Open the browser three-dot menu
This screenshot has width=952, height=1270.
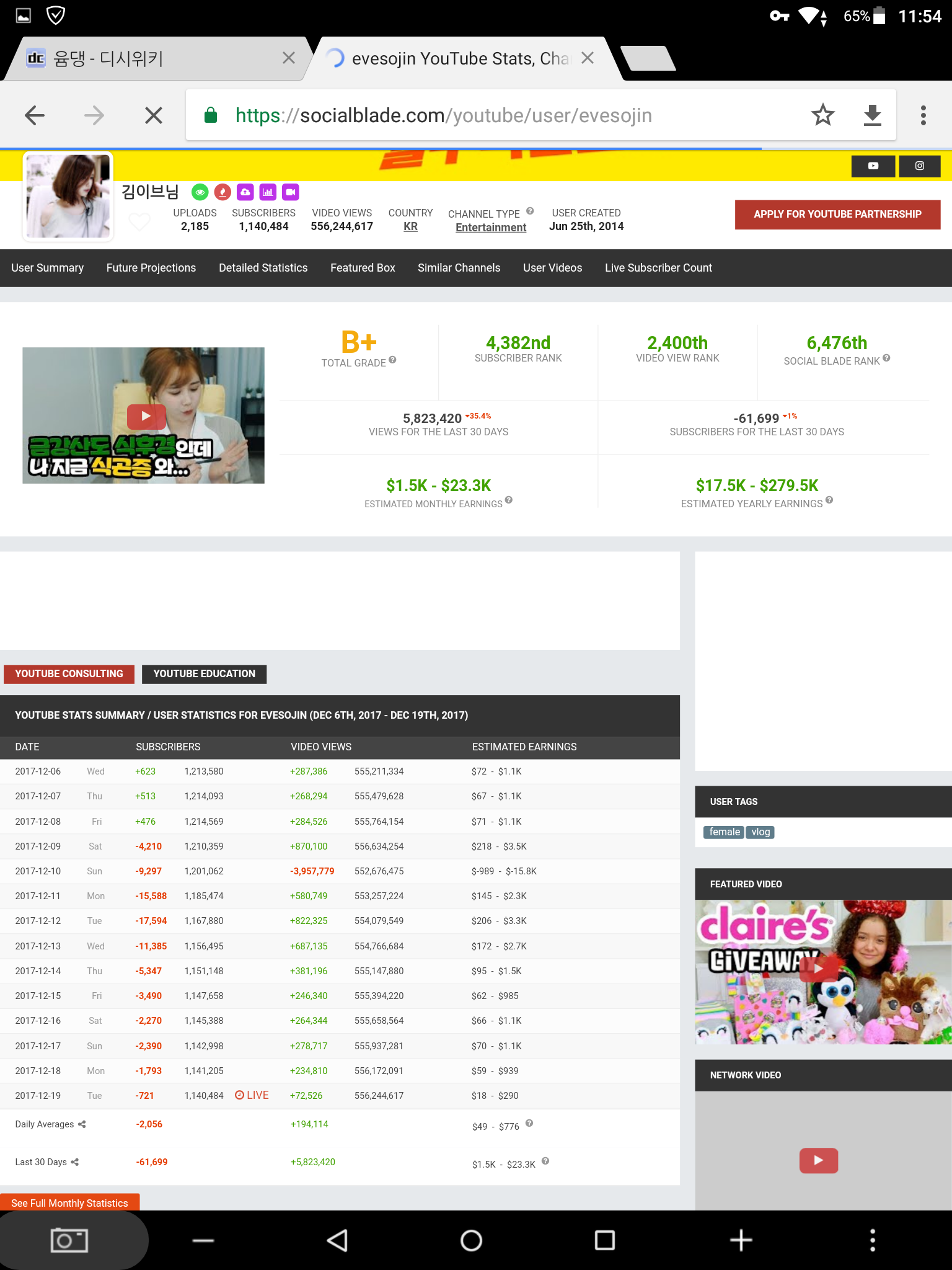[923, 115]
